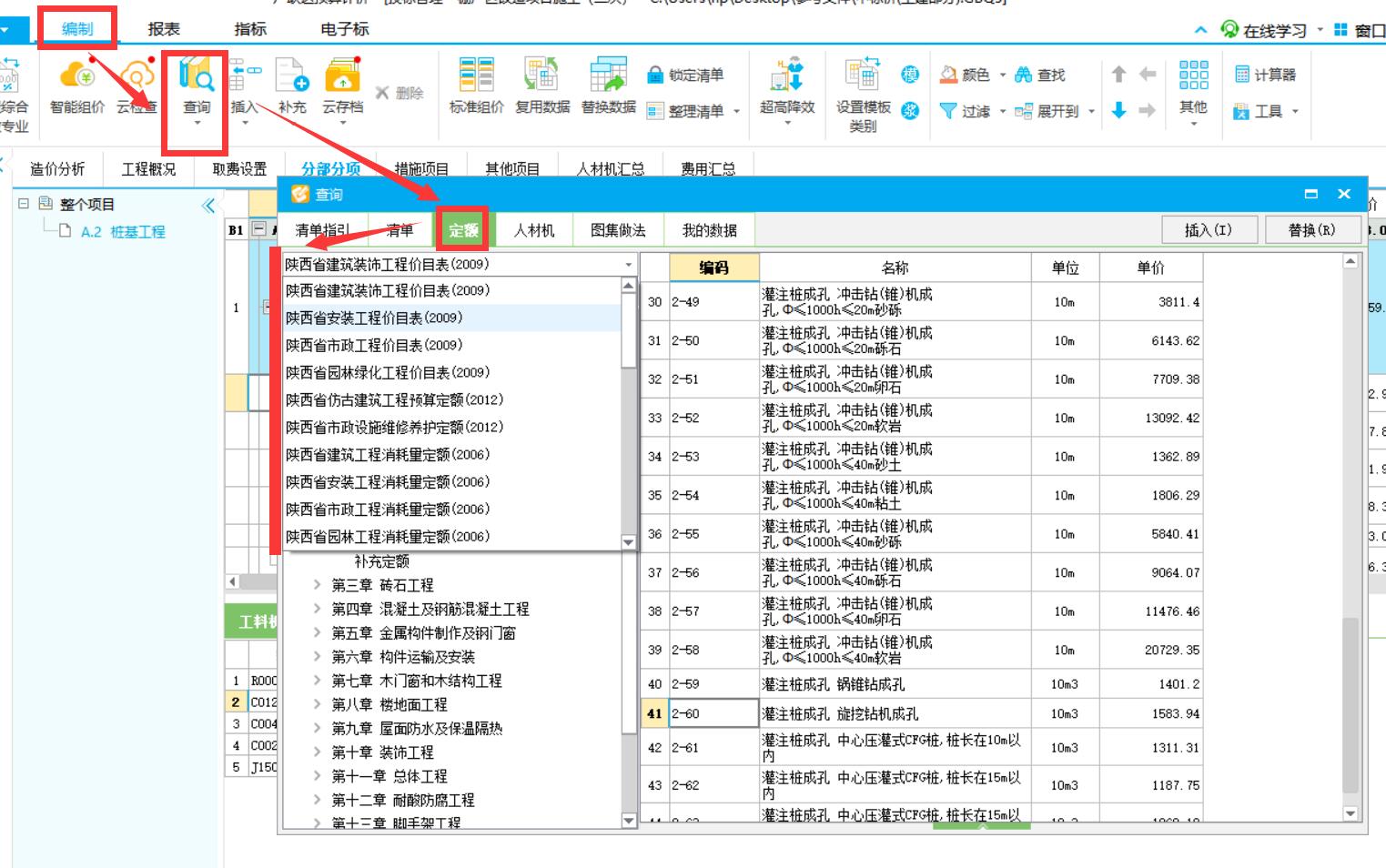Viewport: 1386px width, 868px height.
Task: Expand 第十章 装饰工程 node
Action: (x=317, y=752)
